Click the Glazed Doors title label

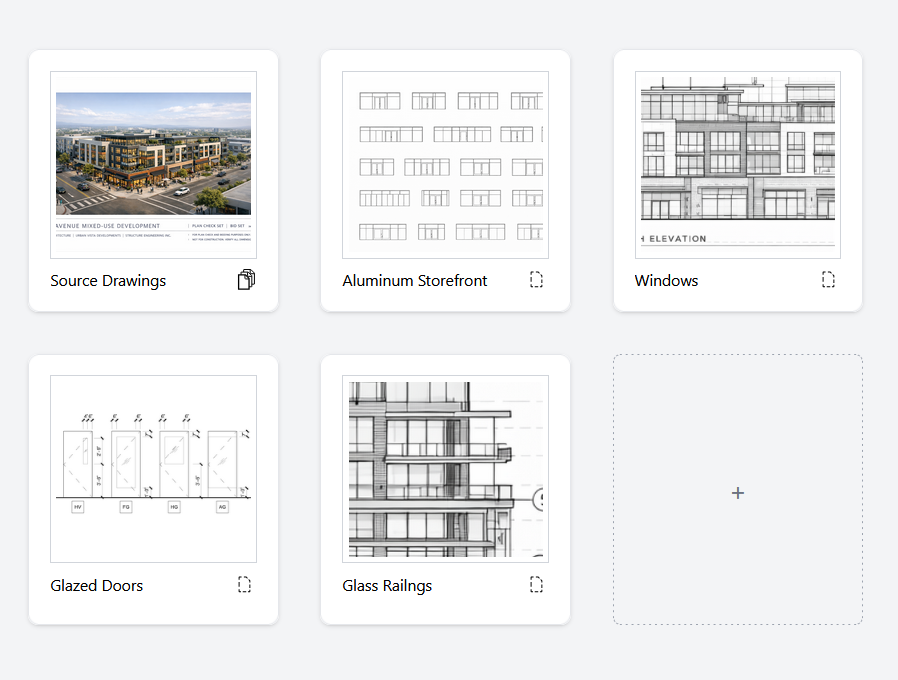point(96,585)
